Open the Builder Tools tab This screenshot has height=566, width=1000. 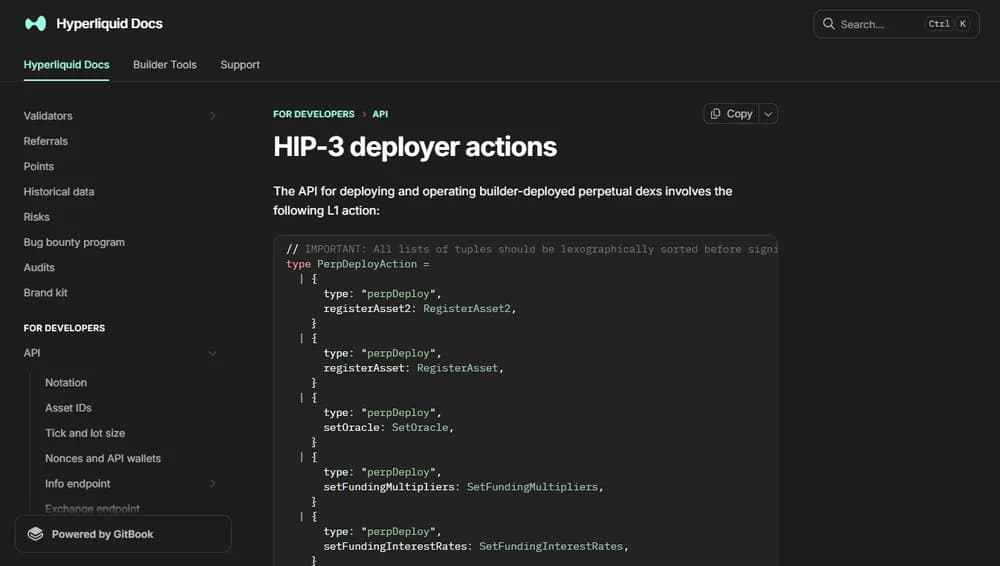coord(165,64)
